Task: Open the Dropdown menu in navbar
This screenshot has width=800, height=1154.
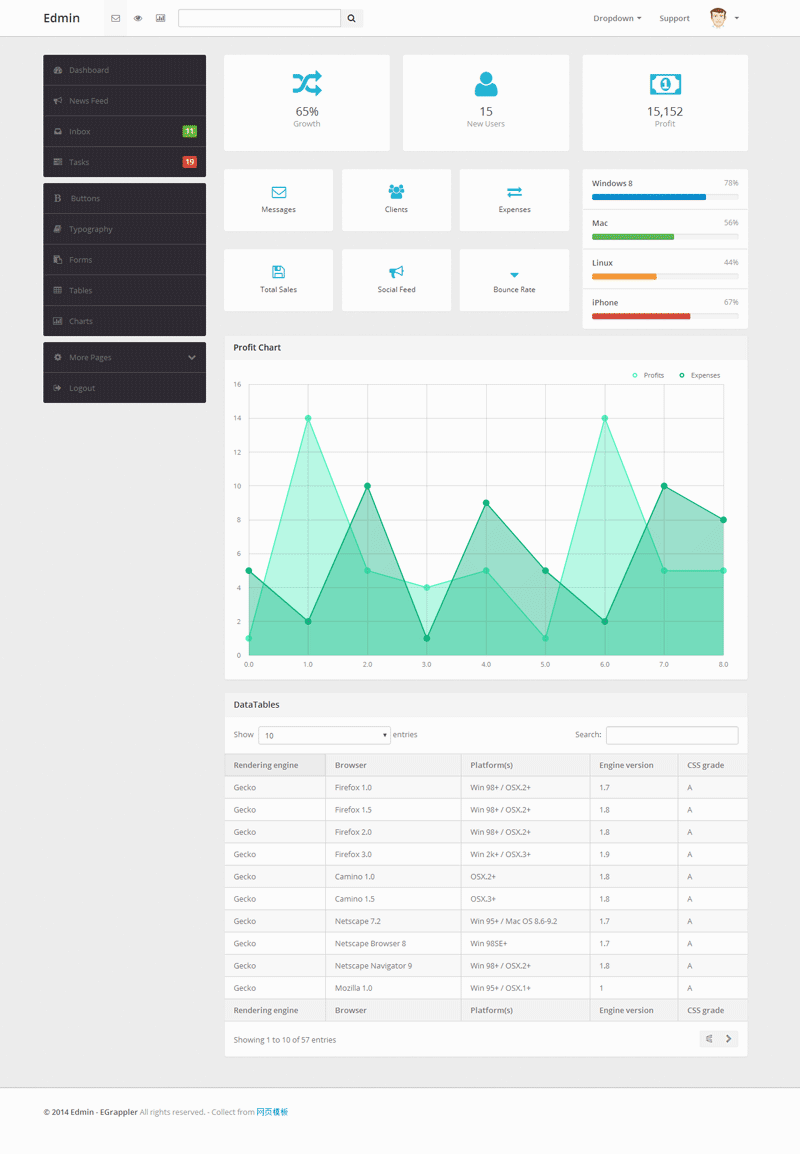Action: 617,18
